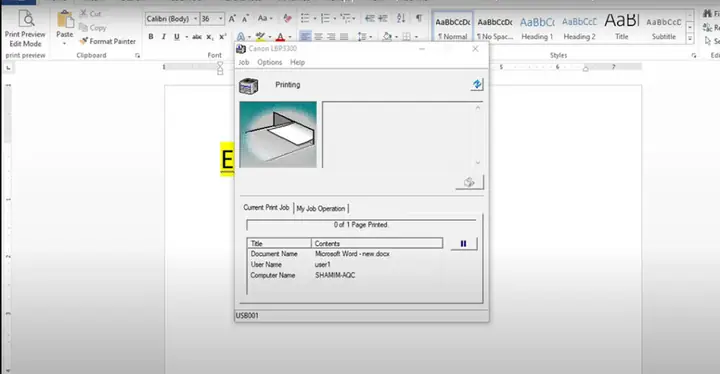Viewport: 720px width, 374px height.
Task: Toggle the show paragraph marks icon
Action: [419, 18]
